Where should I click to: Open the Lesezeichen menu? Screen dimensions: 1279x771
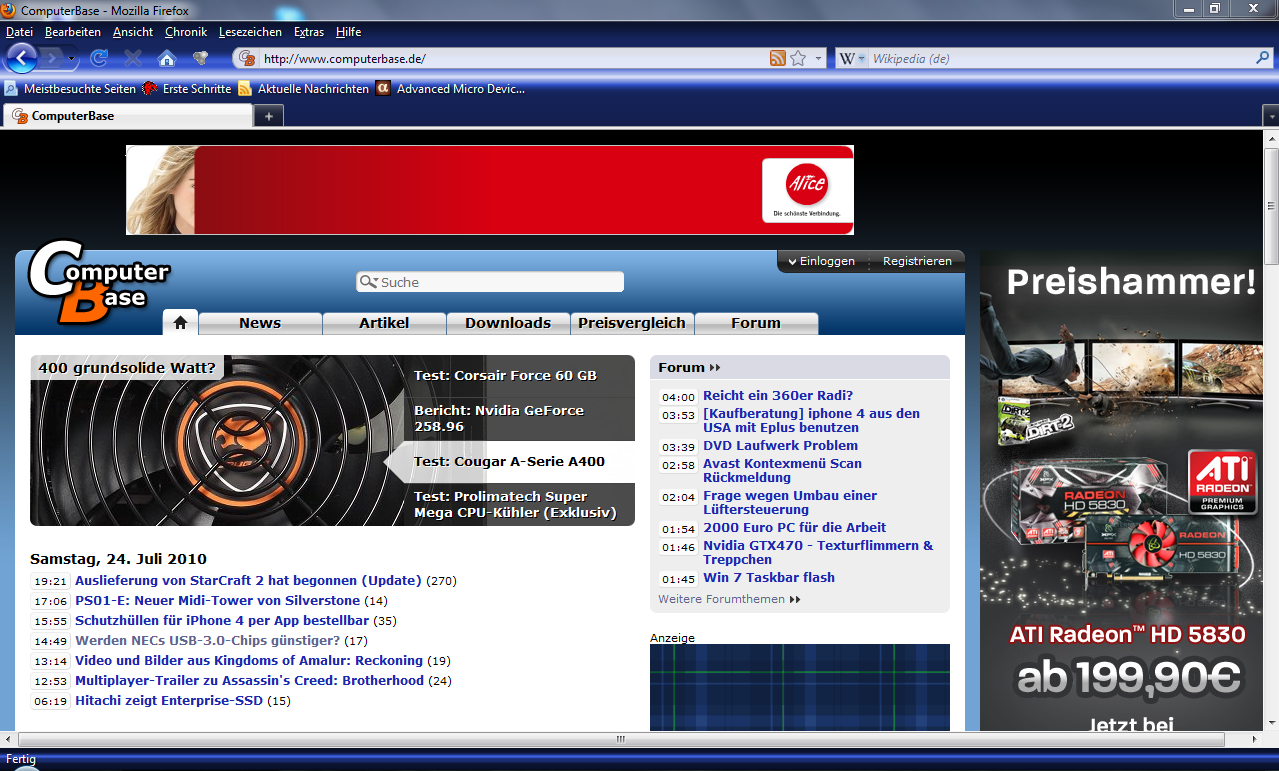pyautogui.click(x=250, y=32)
